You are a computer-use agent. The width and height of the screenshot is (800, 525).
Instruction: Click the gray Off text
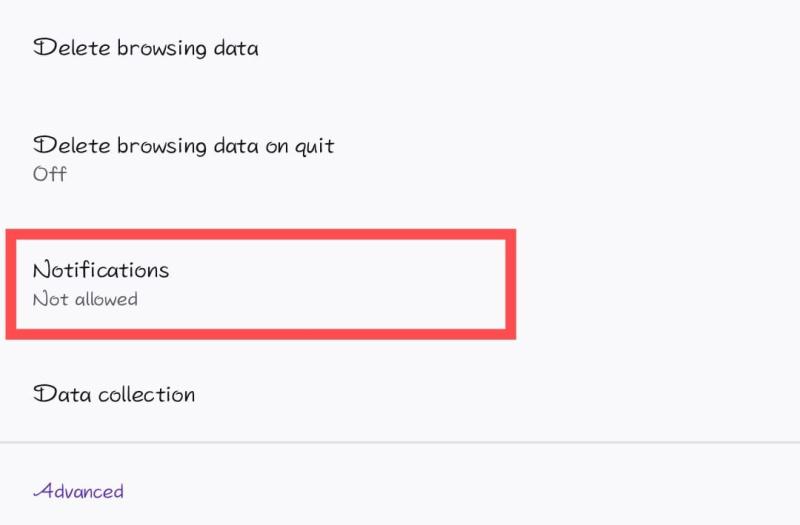pos(50,174)
